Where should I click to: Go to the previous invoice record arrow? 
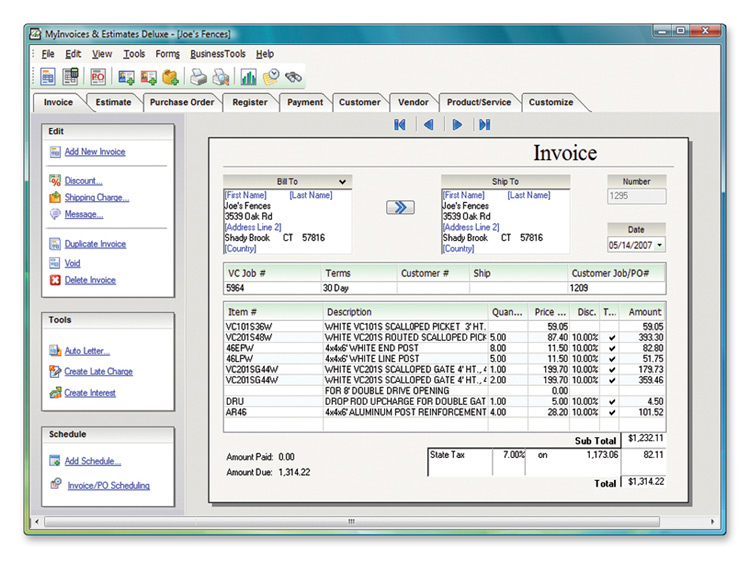(429, 125)
